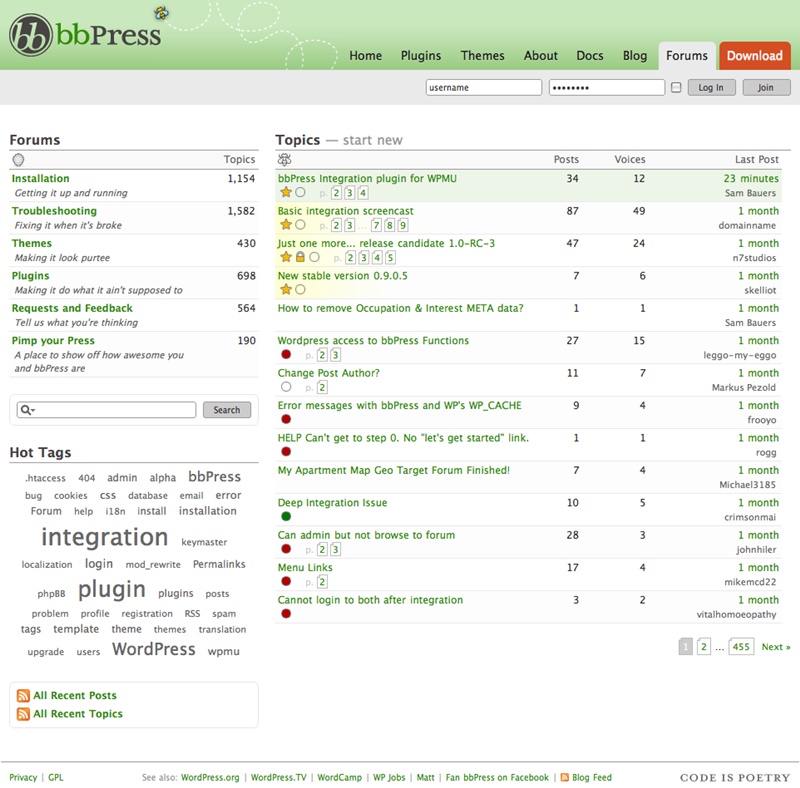Screen dimensions: 800x788
Task: Open the Troubleshooting forum
Action: (54, 211)
